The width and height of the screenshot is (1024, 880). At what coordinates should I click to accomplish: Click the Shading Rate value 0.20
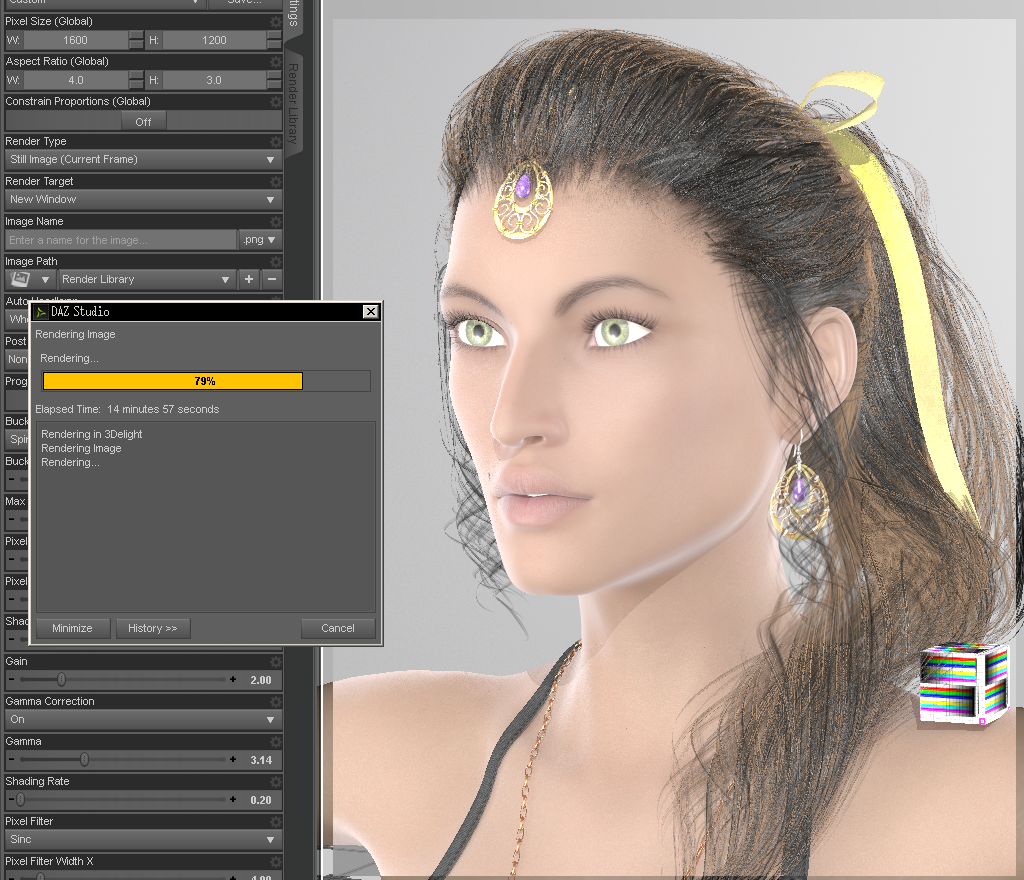[261, 800]
